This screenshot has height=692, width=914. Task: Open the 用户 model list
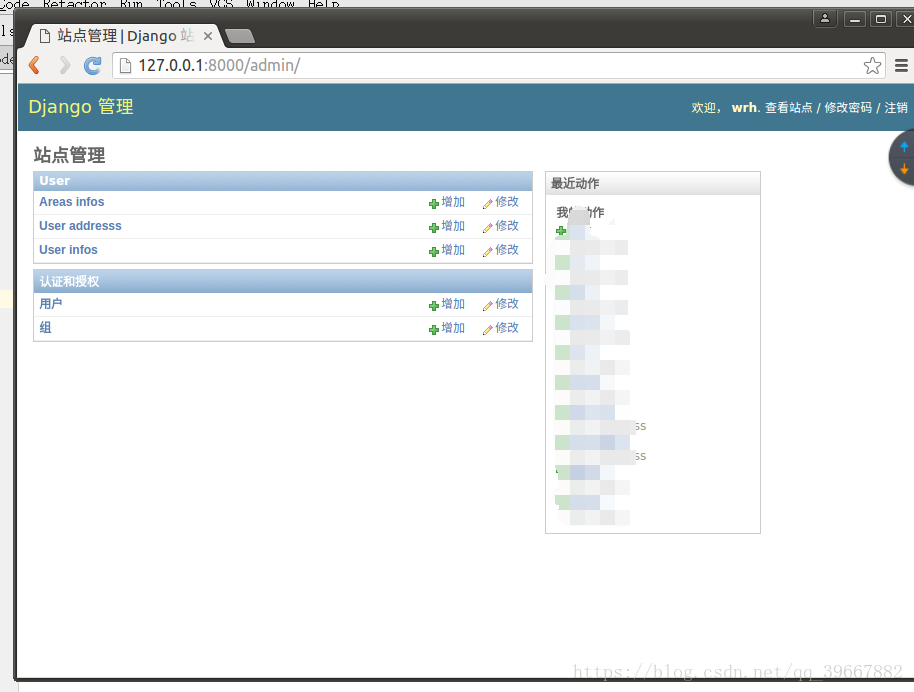[x=51, y=304]
